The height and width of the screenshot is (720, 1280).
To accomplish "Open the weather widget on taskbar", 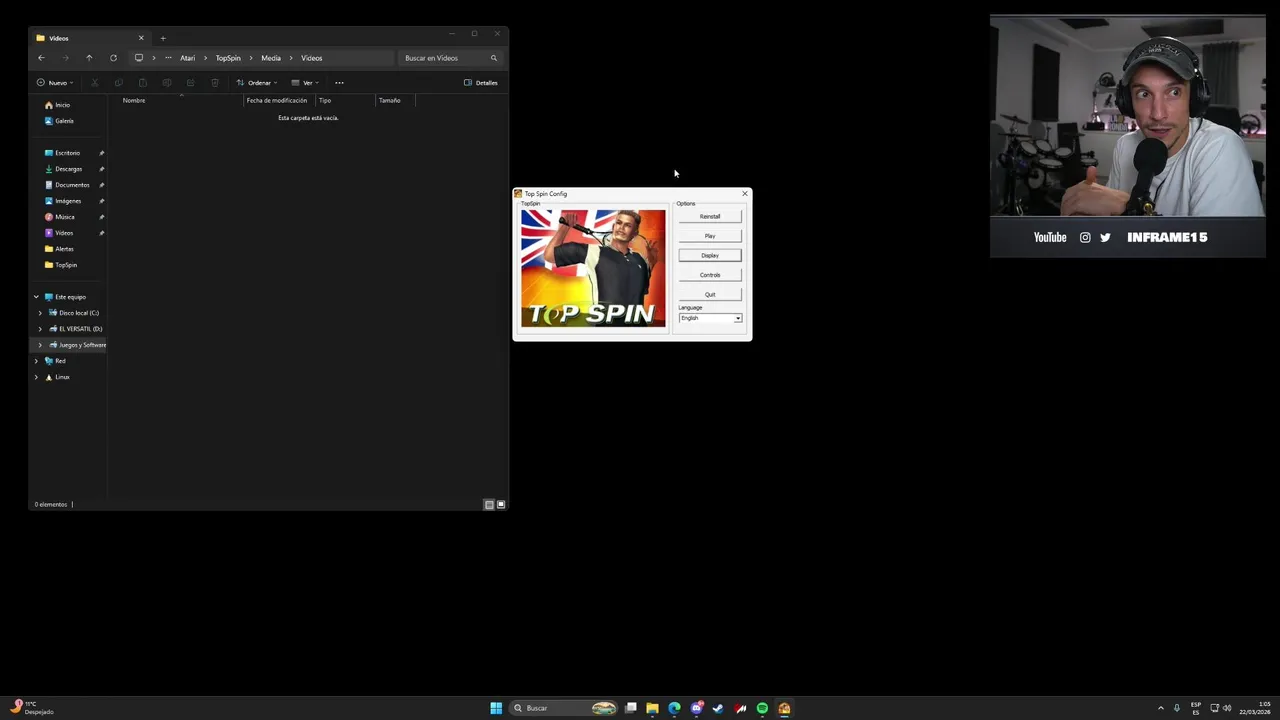I will (x=32, y=708).
